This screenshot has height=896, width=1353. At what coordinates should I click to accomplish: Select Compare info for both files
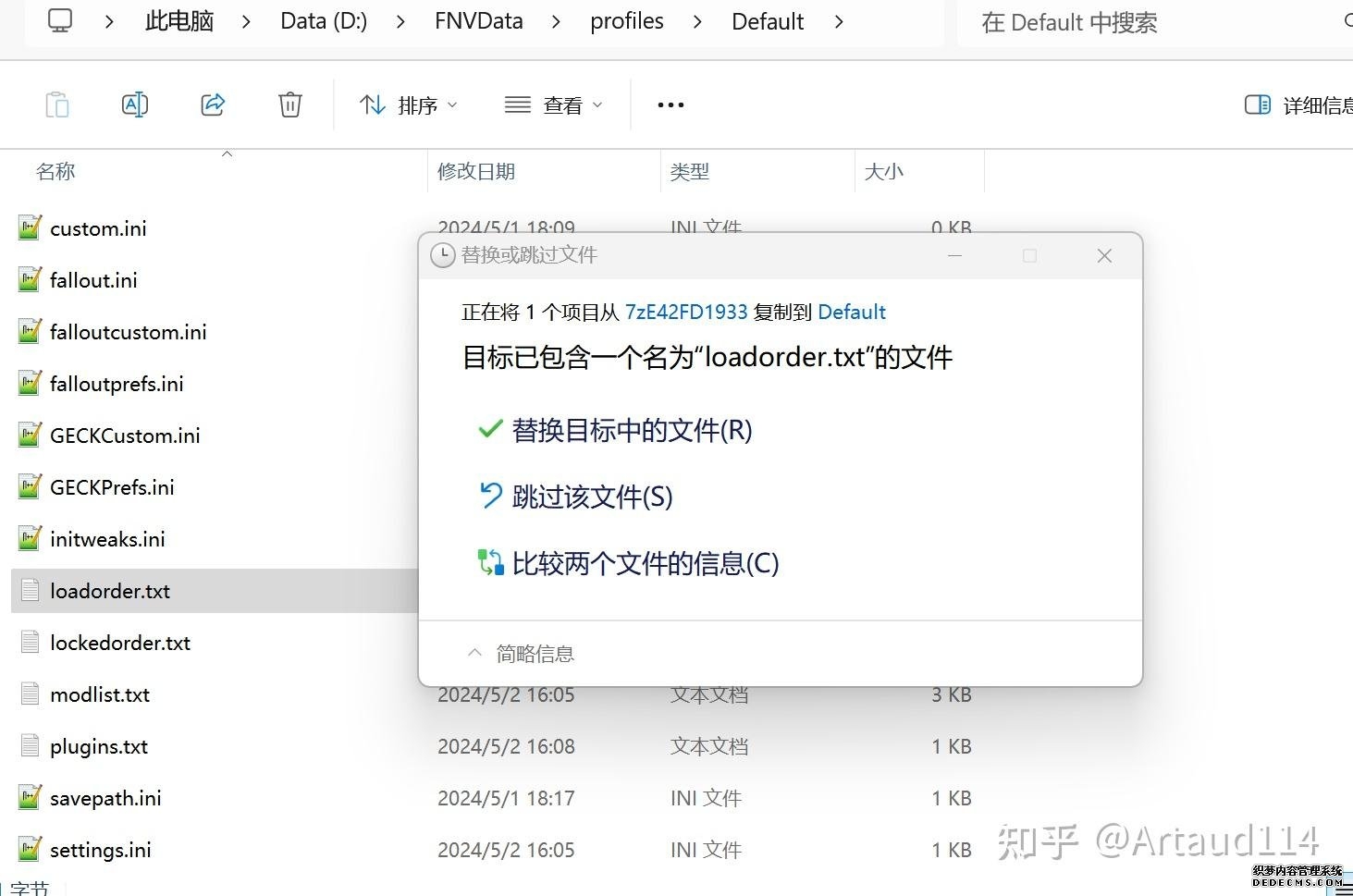(645, 563)
